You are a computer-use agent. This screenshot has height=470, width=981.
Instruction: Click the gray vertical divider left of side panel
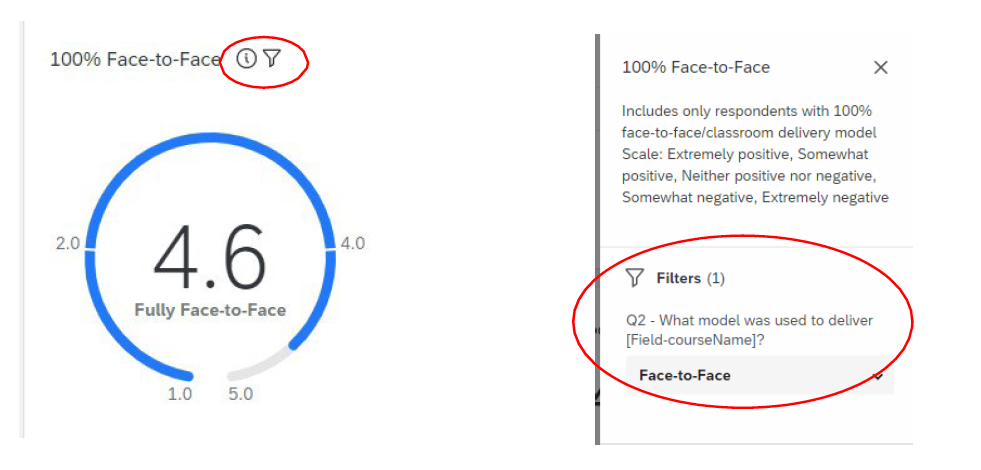(597, 240)
